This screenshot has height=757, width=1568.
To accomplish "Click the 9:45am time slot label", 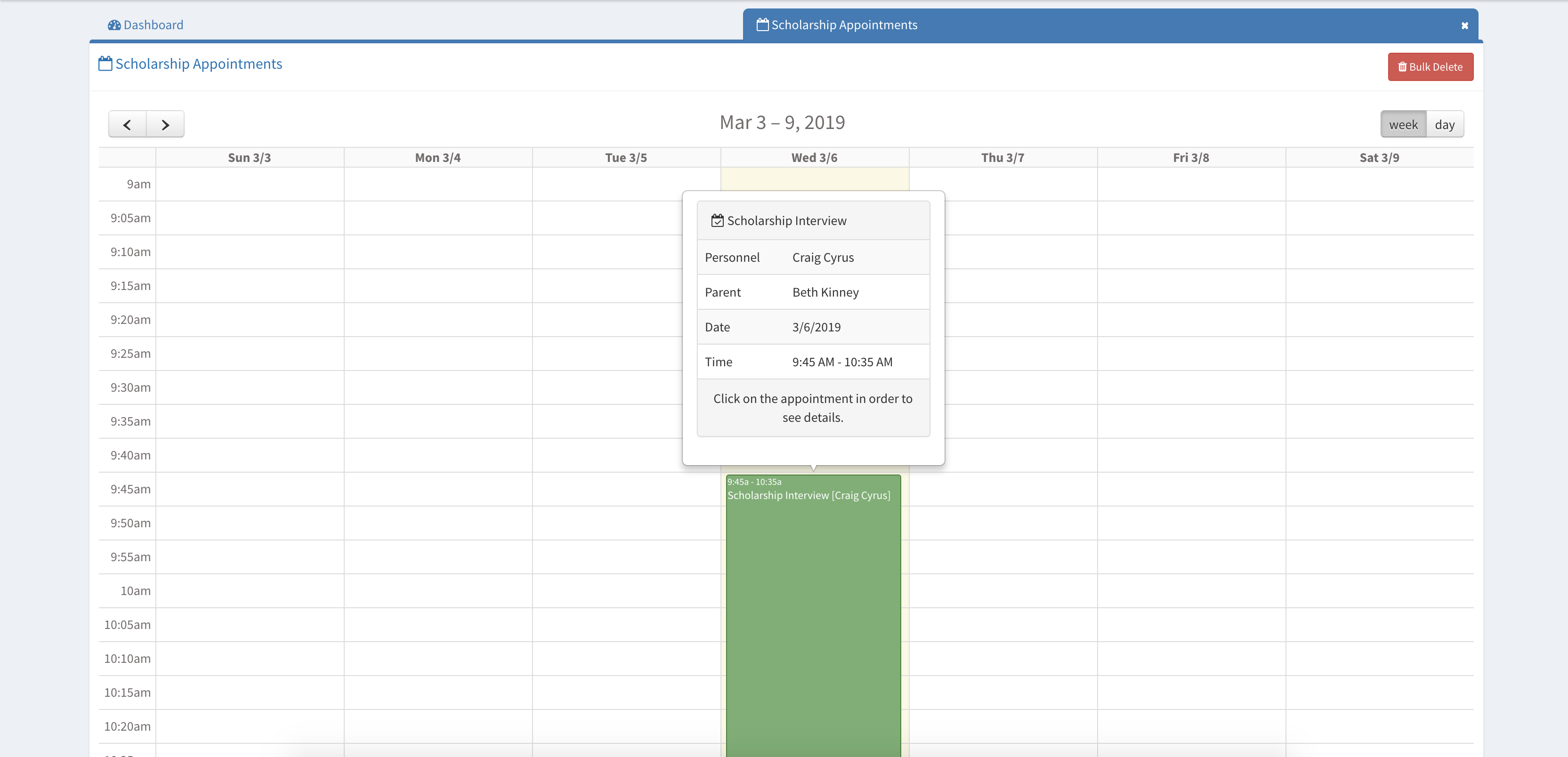I will [130, 489].
